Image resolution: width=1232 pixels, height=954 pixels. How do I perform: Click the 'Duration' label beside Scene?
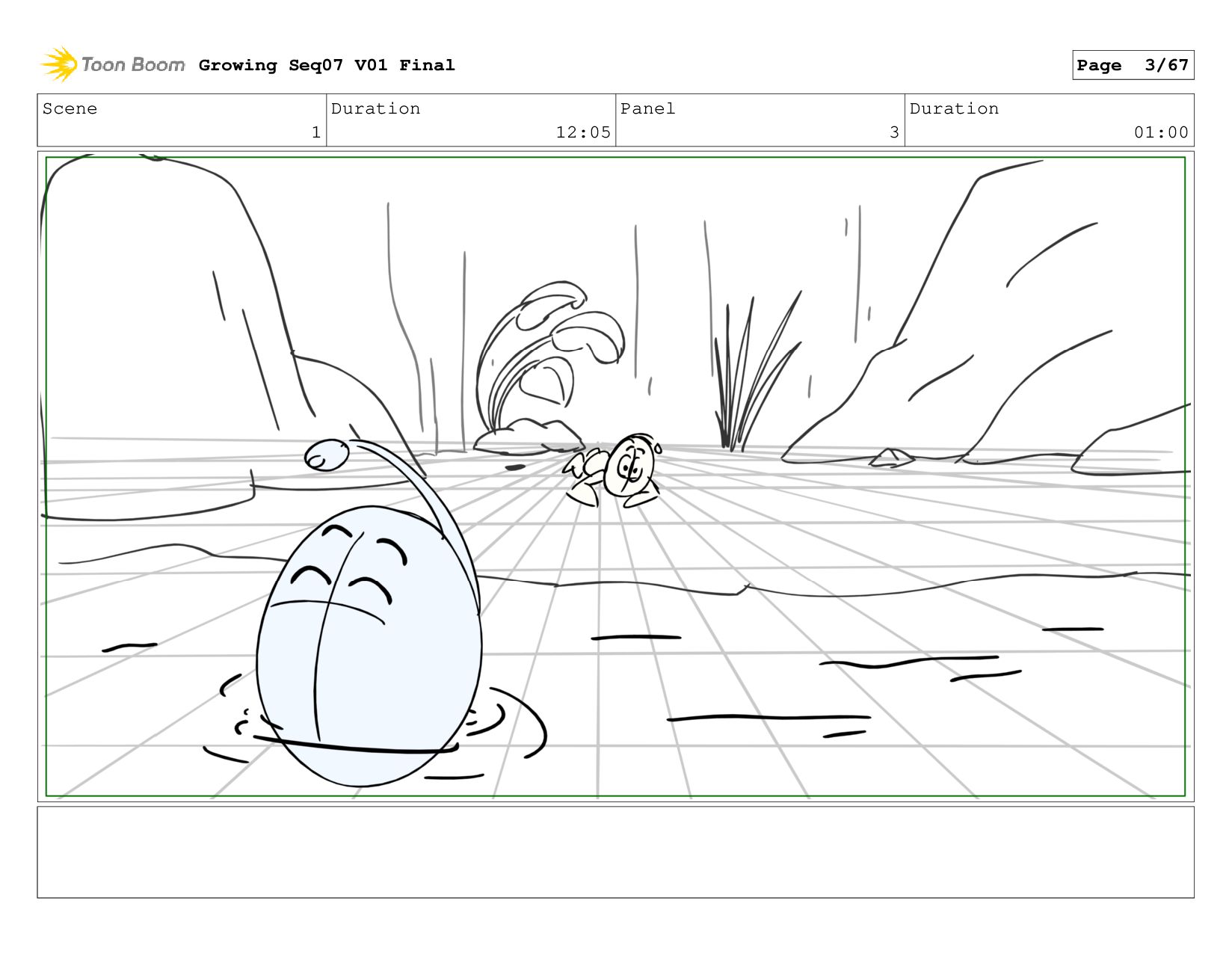(375, 108)
